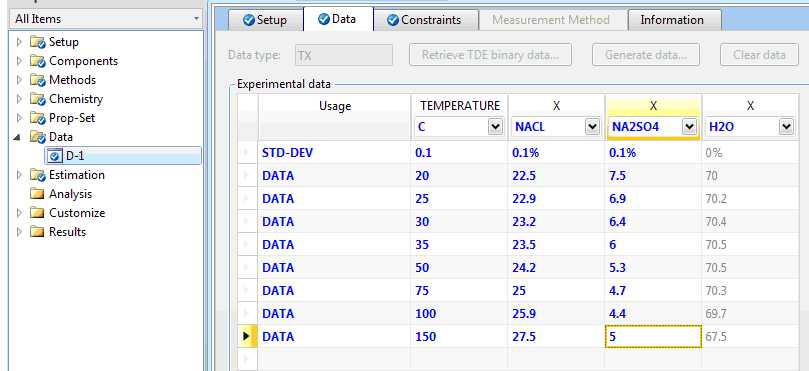
Task: Open the All Items dropdown
Action: tap(196, 19)
